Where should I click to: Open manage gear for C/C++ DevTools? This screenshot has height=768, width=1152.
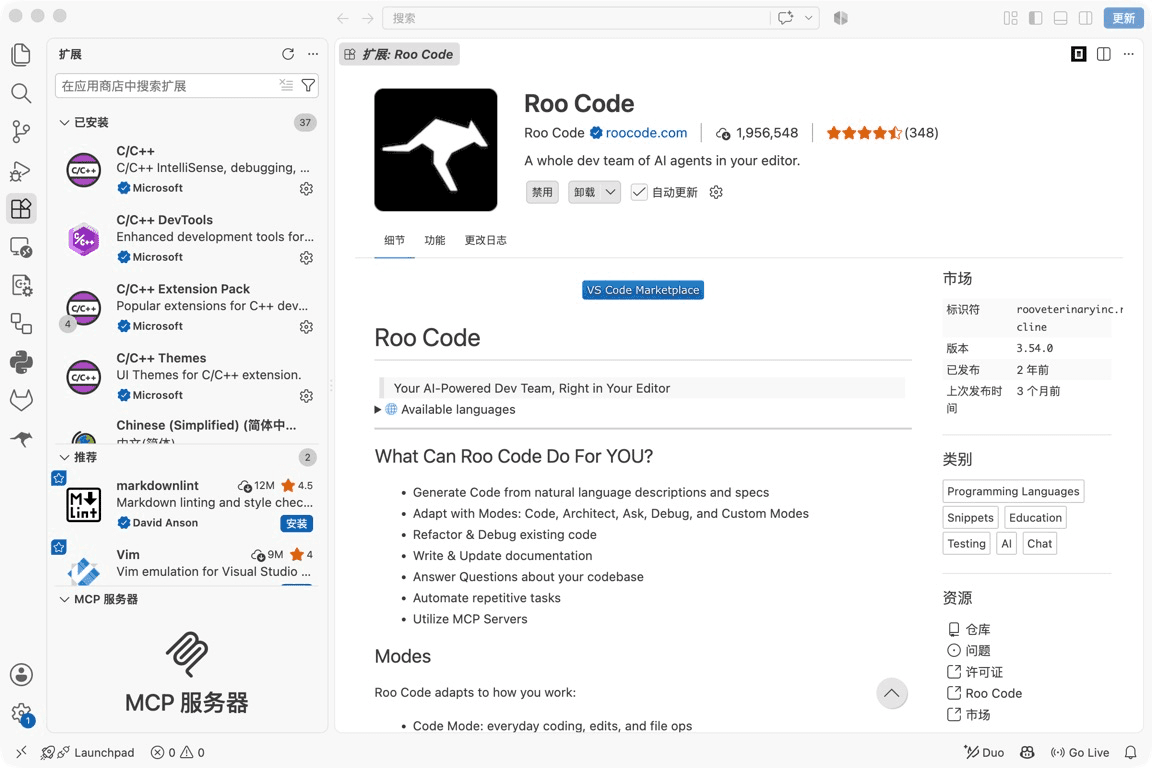(306, 258)
